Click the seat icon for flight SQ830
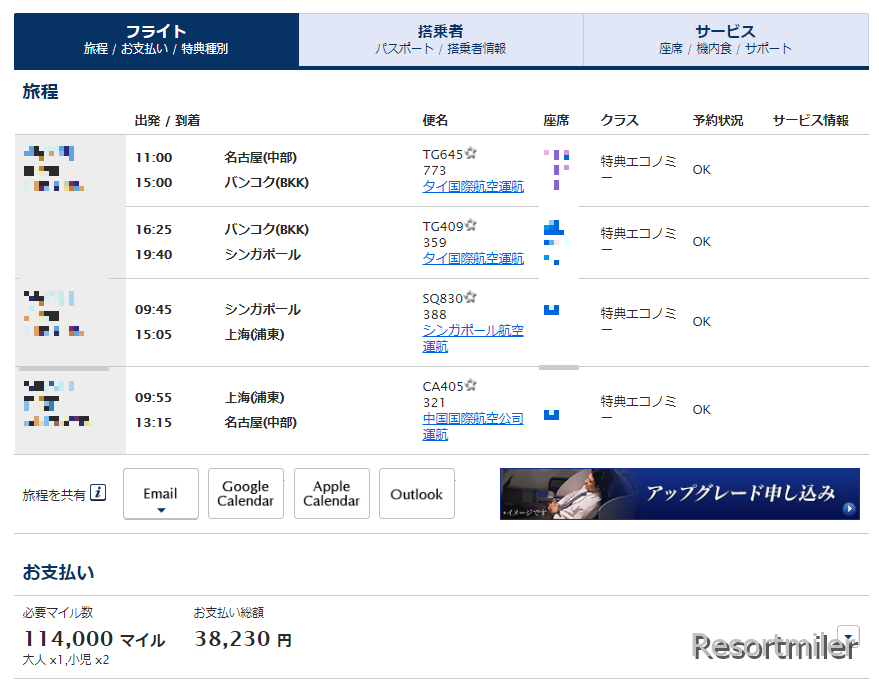 click(x=551, y=309)
